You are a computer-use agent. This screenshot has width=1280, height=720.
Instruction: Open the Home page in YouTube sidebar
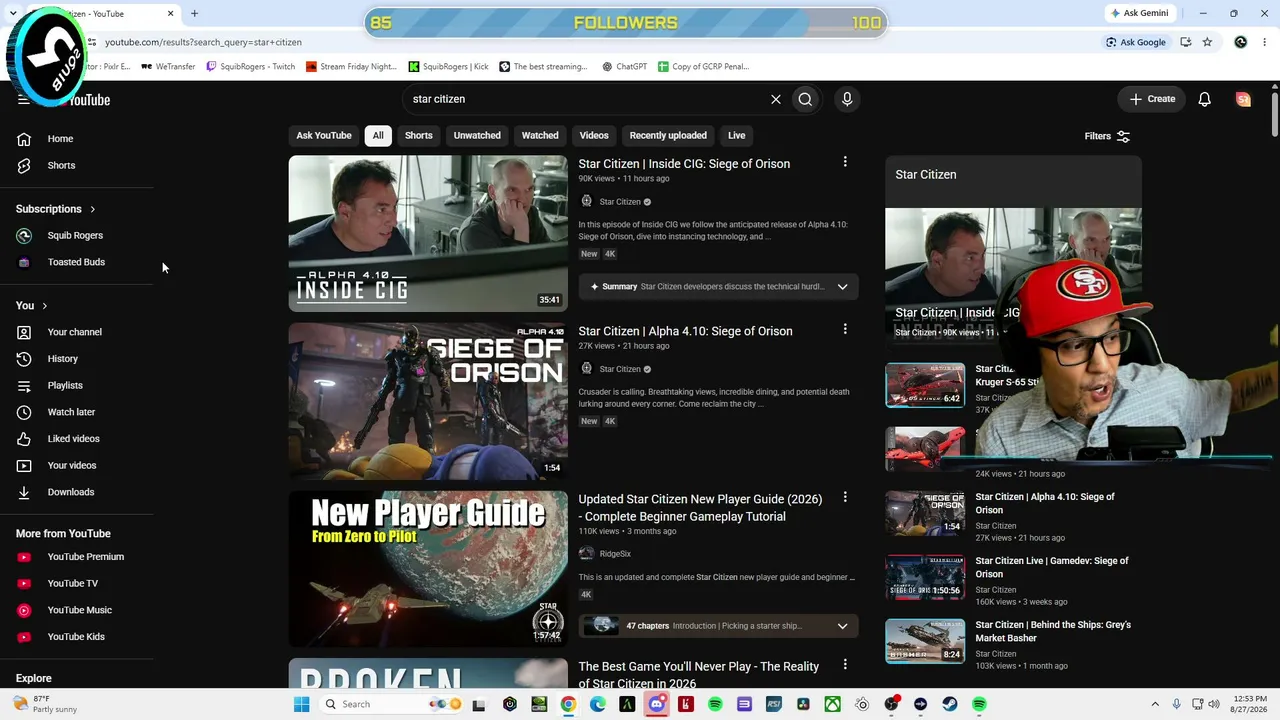coord(60,139)
